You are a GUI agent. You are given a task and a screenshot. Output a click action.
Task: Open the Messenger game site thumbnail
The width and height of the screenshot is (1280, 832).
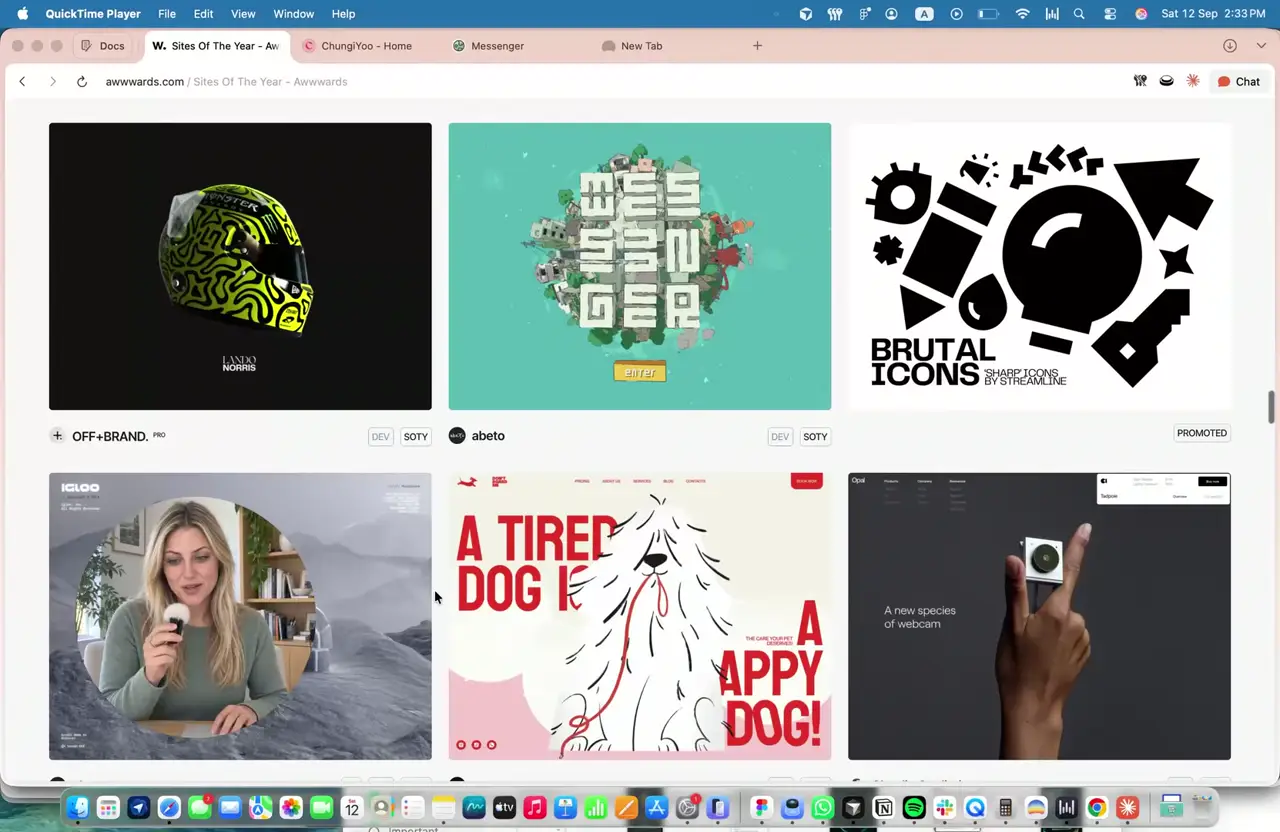click(x=640, y=266)
